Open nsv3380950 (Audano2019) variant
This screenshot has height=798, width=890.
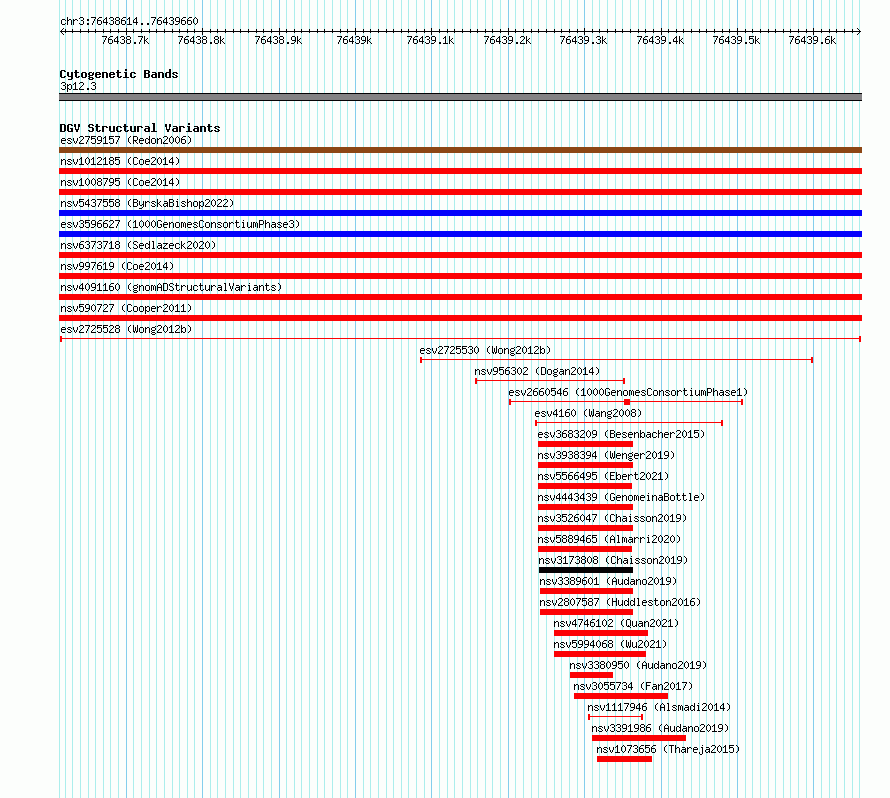[638, 665]
